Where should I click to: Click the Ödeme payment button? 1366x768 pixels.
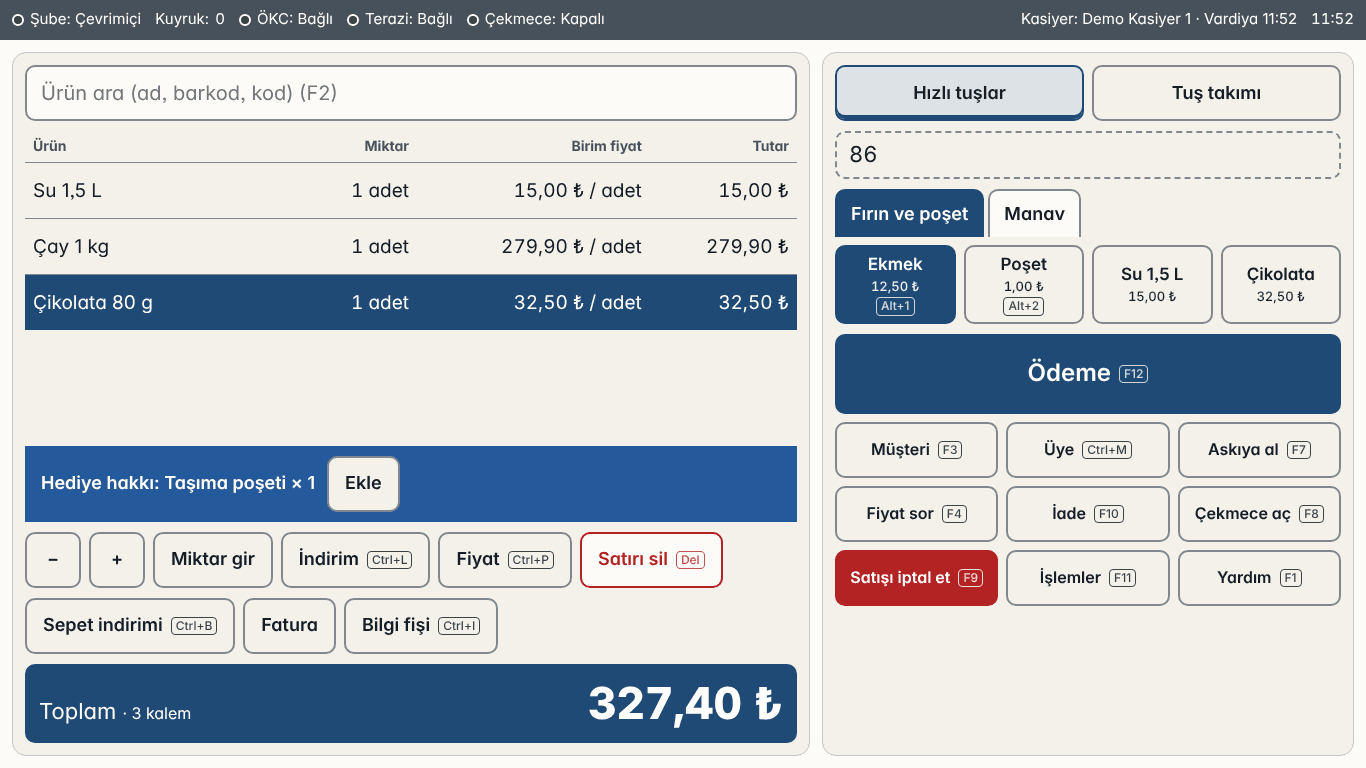click(x=1087, y=373)
